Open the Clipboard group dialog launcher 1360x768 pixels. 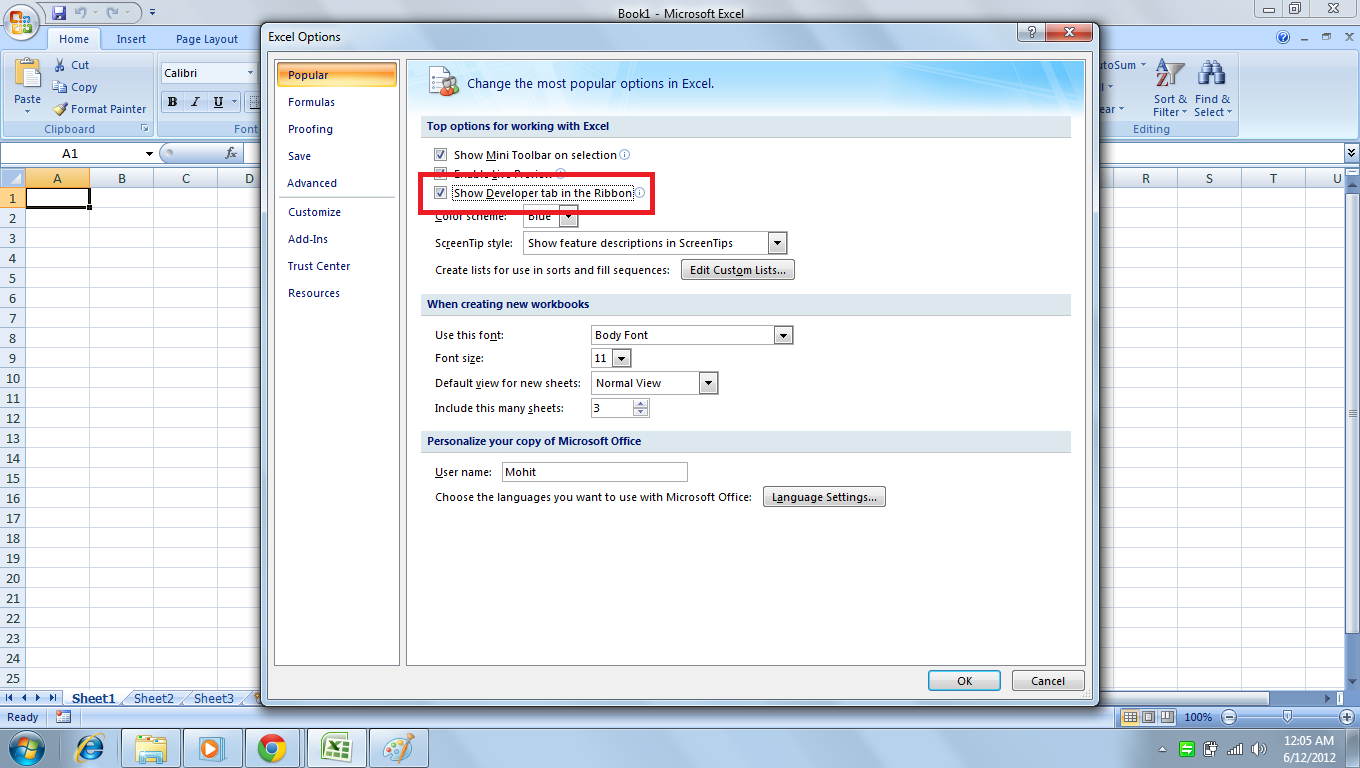[145, 129]
